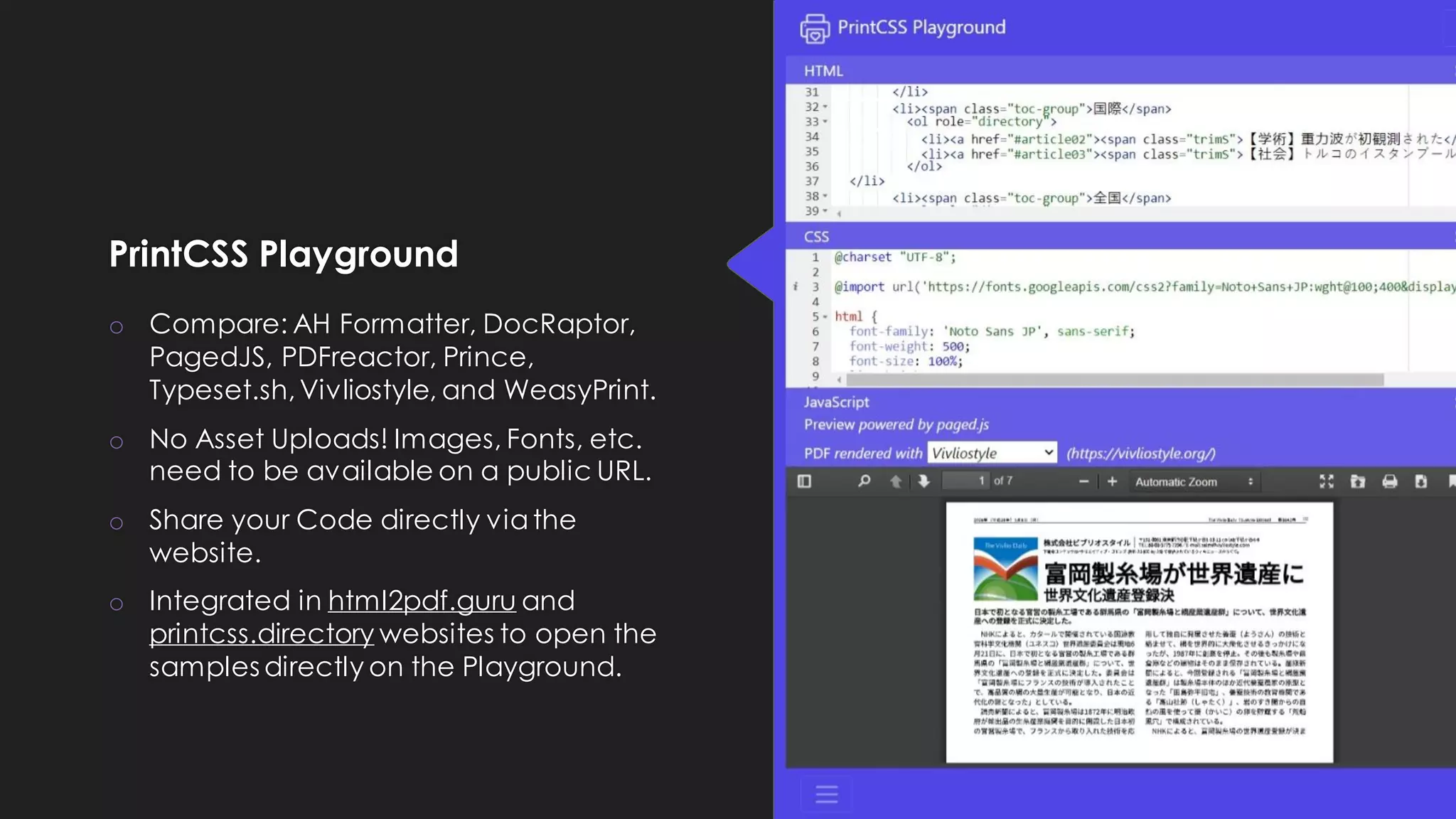
Task: Click the ol role="directory" HTML line
Action: (981, 122)
